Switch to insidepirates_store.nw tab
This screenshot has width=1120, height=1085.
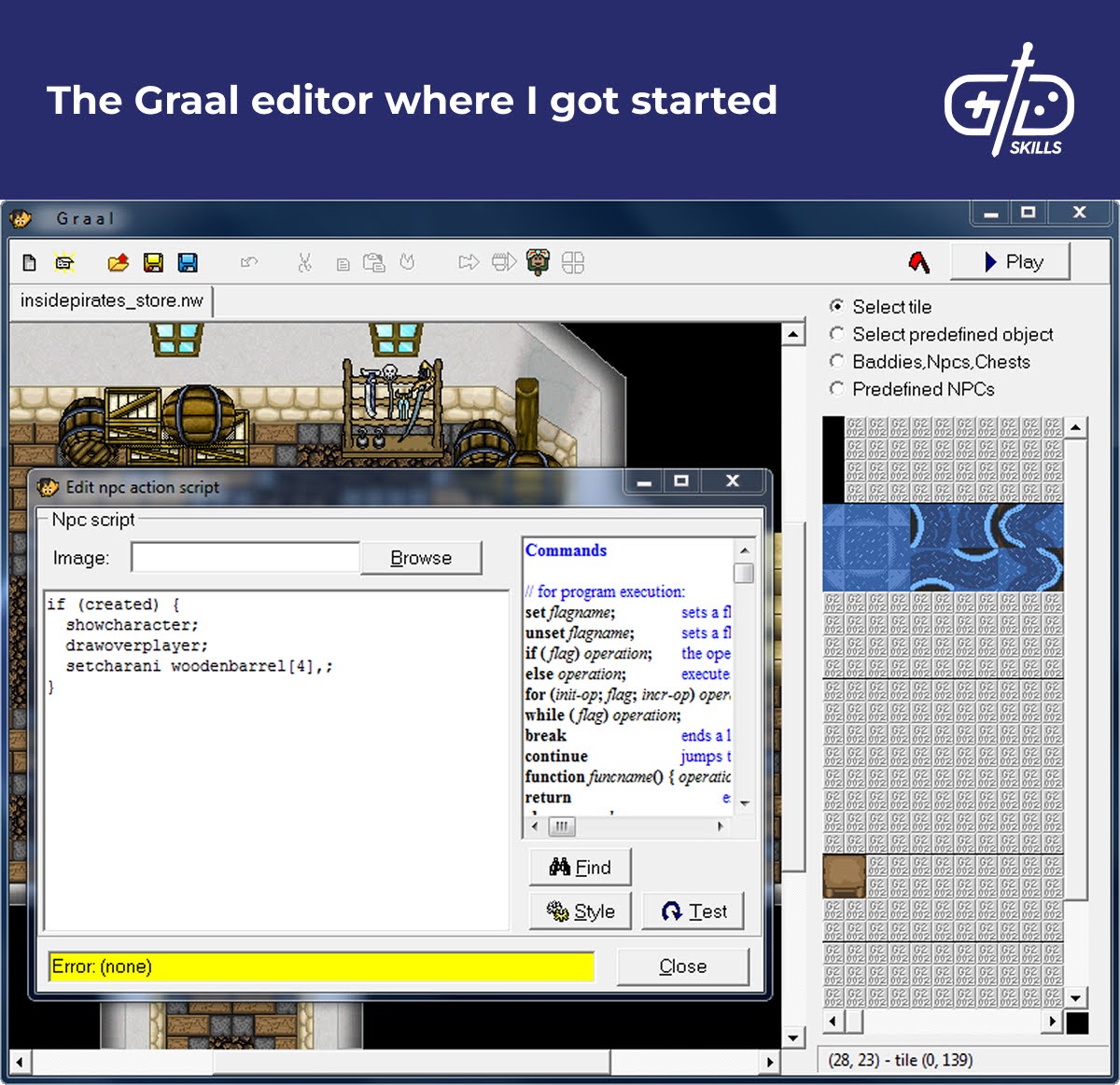click(x=112, y=301)
